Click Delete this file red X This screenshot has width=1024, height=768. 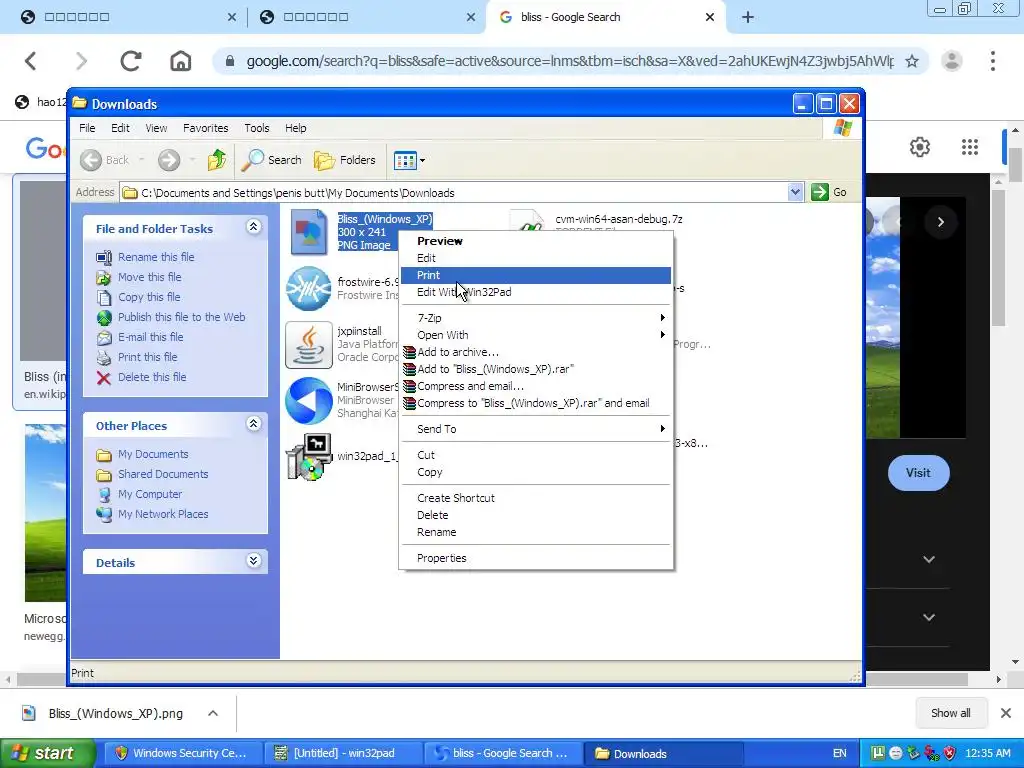104,377
